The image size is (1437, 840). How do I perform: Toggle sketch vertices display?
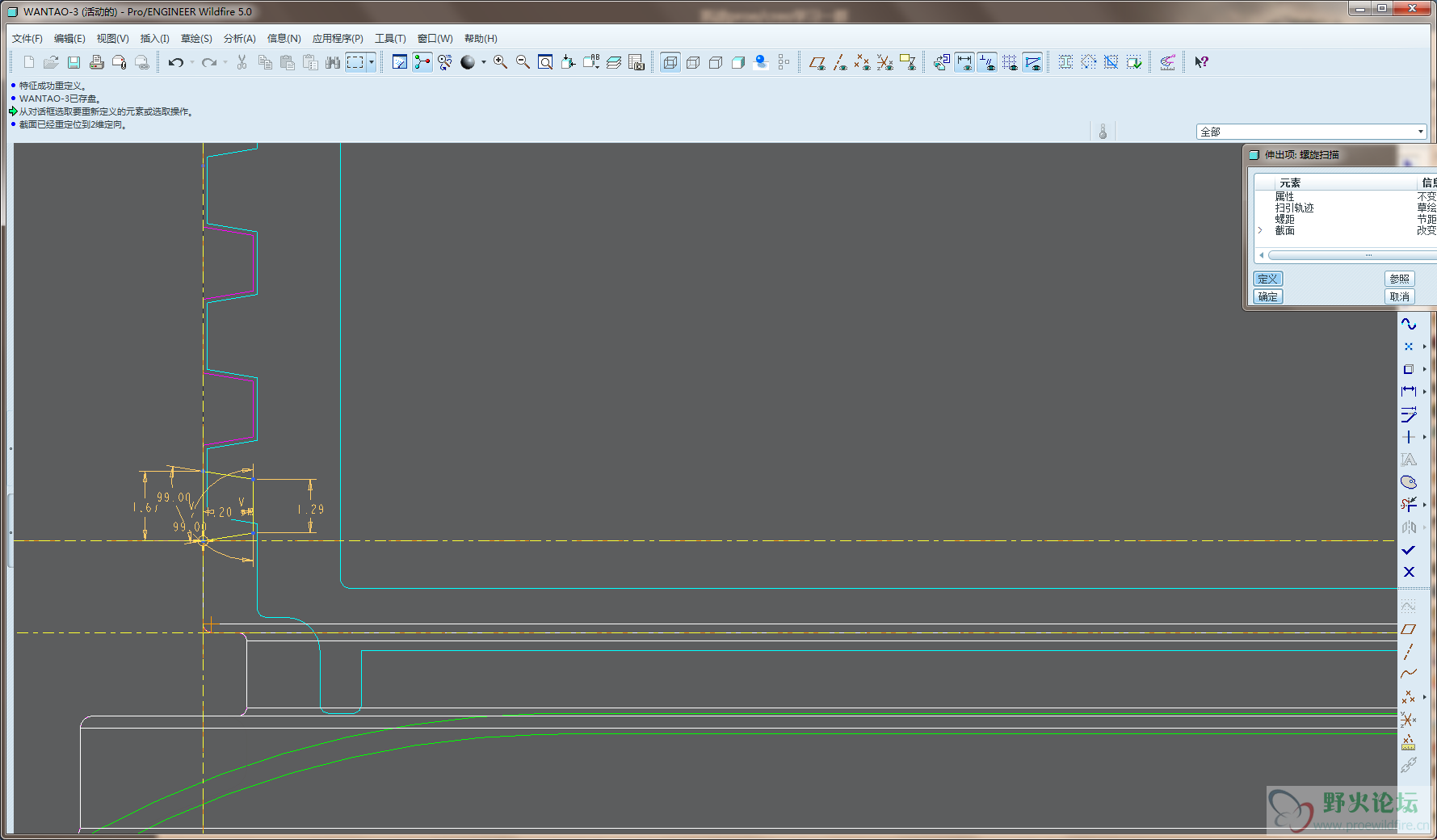1032,62
